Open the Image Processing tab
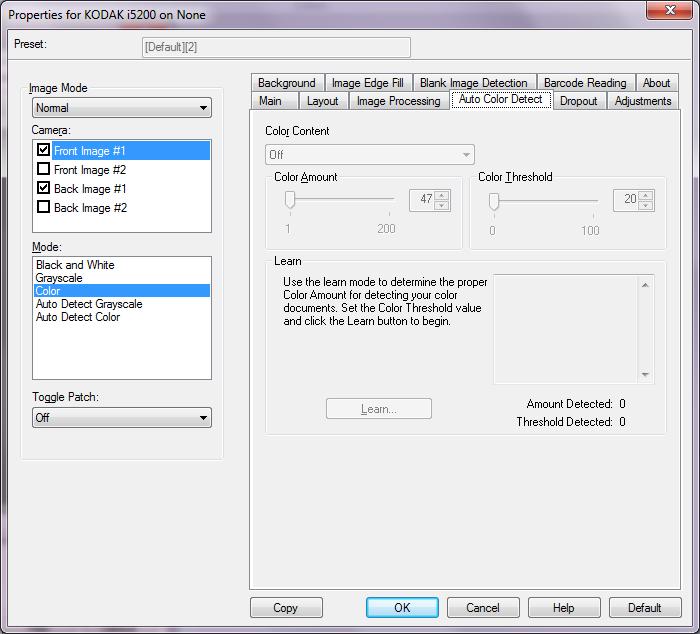 pos(399,101)
